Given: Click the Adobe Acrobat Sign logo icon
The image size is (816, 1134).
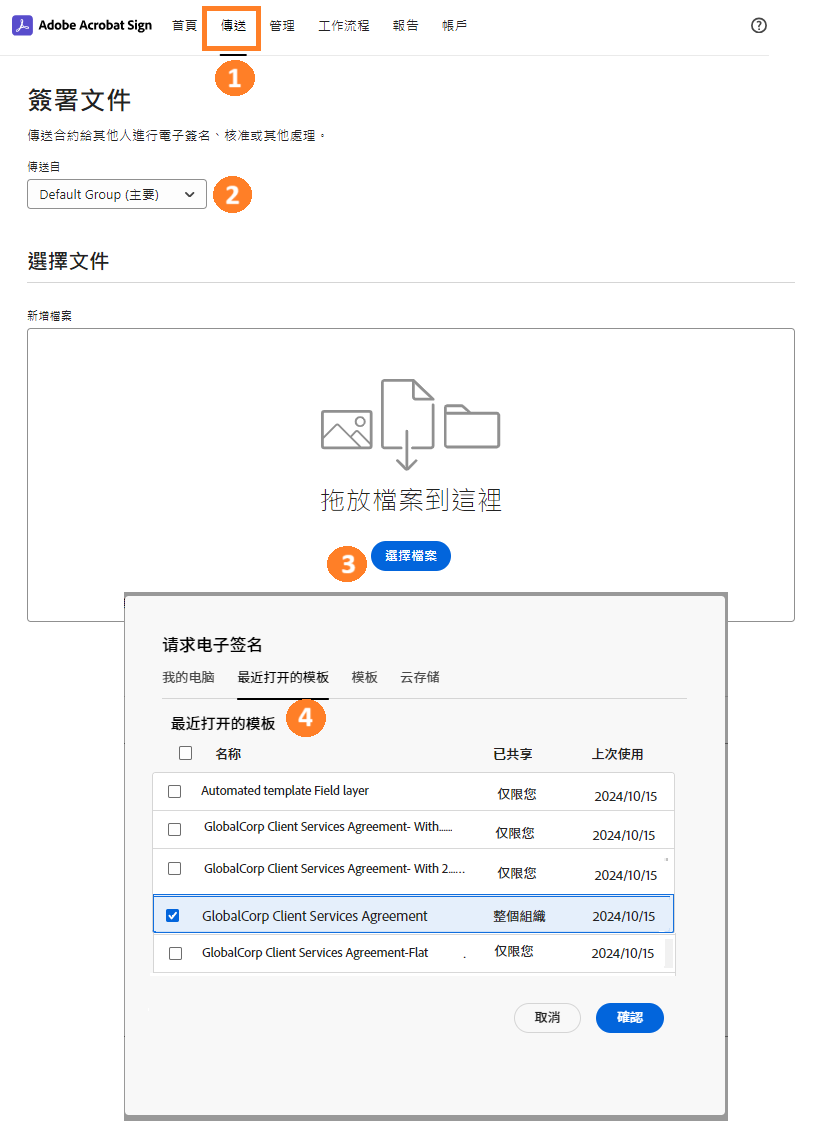Looking at the screenshot, I should pos(21,25).
